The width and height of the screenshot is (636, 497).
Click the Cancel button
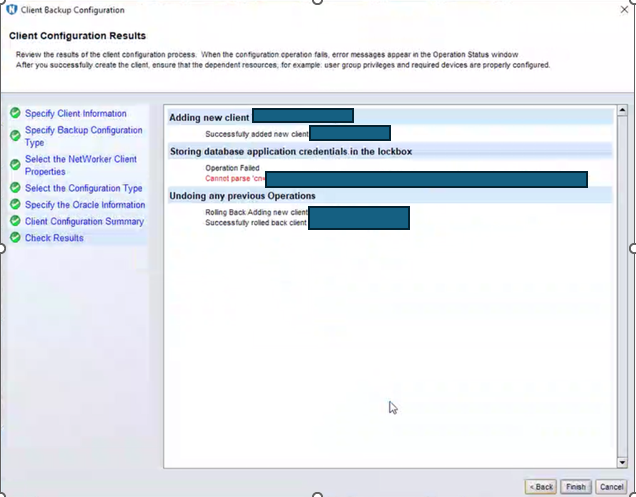(x=611, y=486)
